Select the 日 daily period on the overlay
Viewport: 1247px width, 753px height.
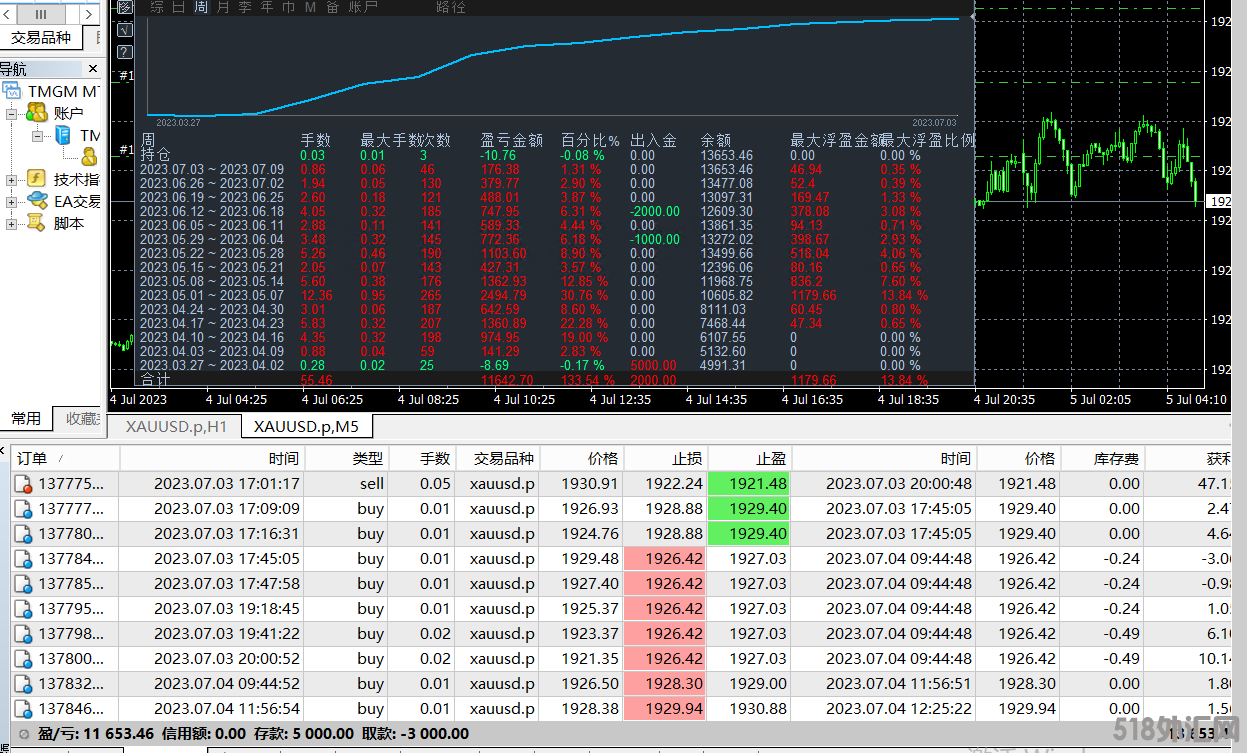pyautogui.click(x=178, y=7)
